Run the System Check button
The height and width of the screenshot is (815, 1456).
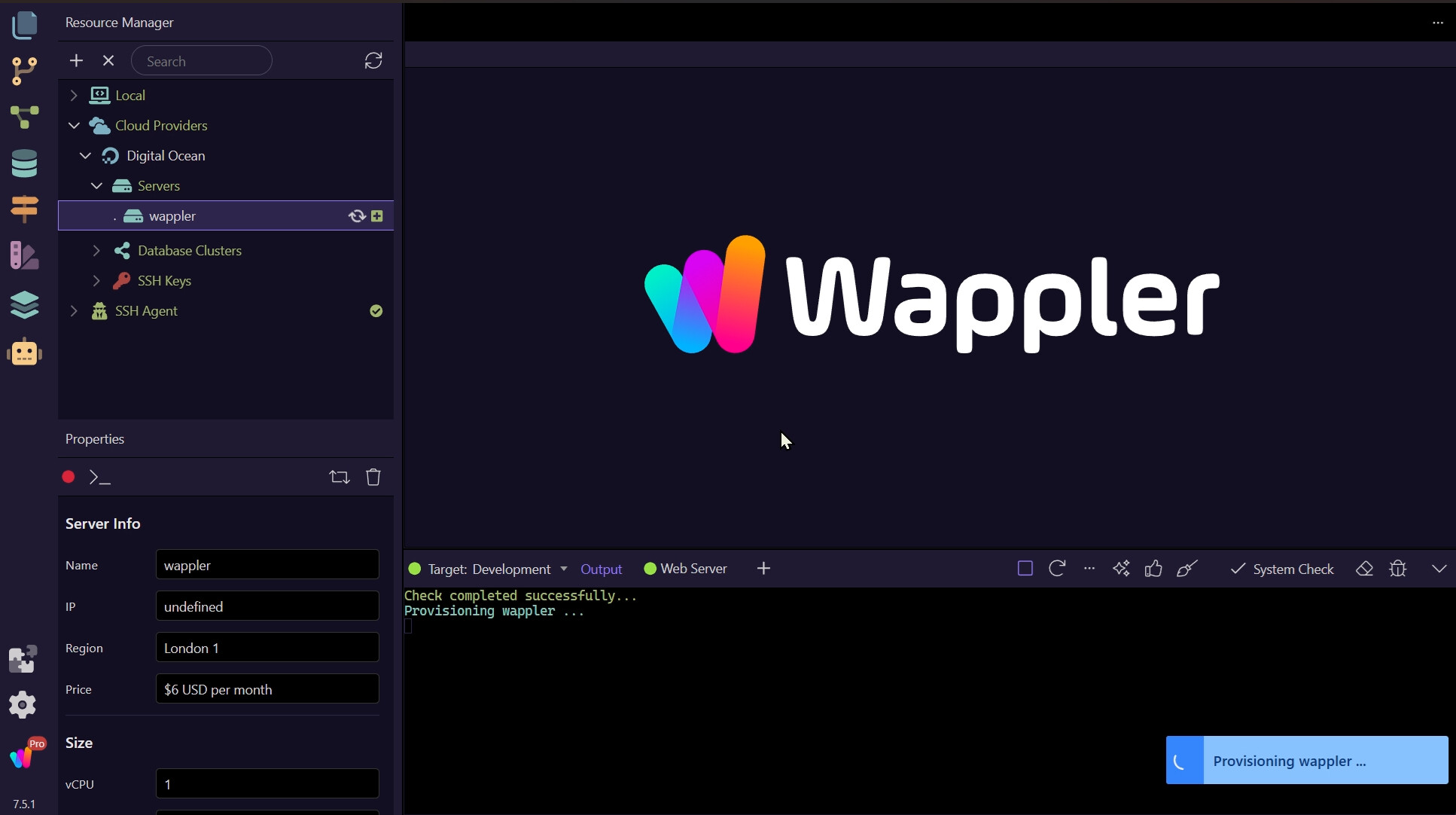(x=1282, y=569)
